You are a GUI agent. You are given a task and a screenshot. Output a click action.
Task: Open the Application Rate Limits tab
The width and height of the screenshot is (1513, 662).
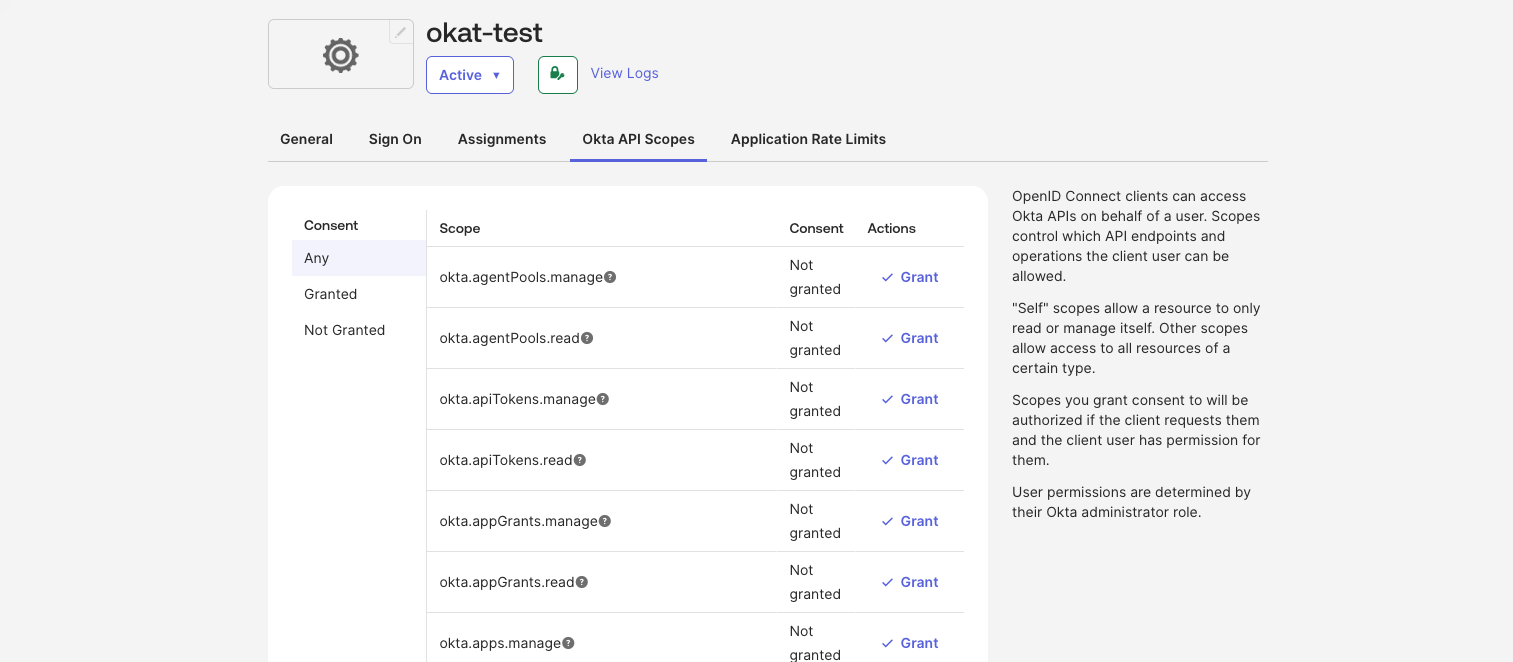click(808, 139)
